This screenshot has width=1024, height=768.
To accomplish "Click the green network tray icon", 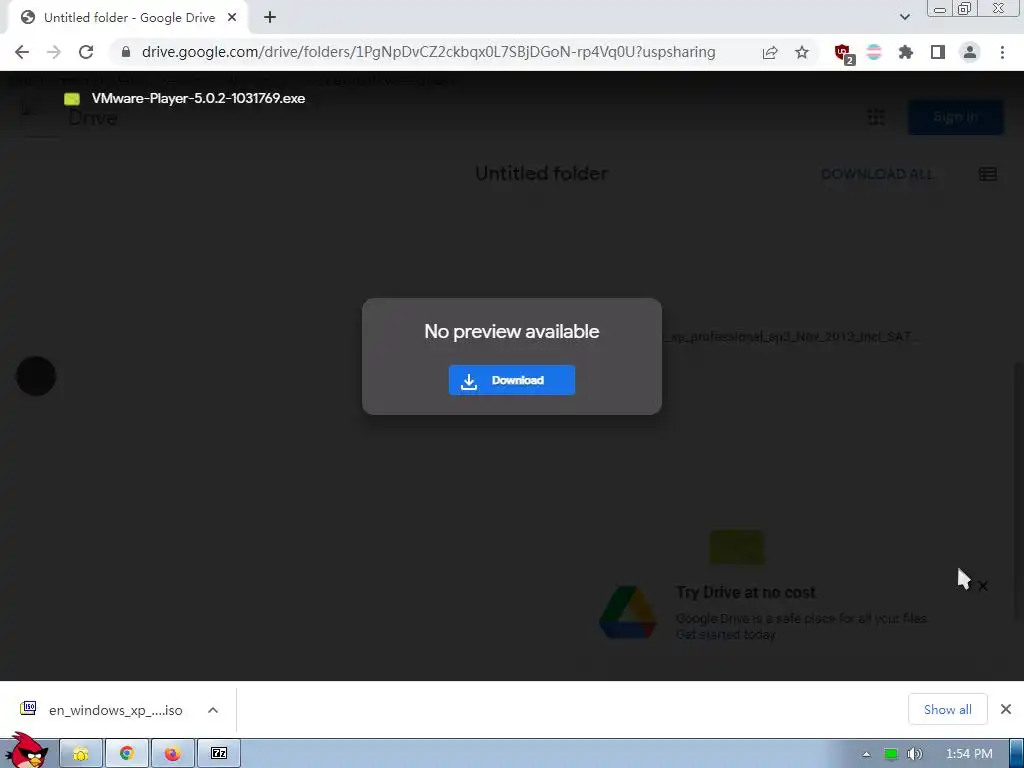I will pos(891,754).
